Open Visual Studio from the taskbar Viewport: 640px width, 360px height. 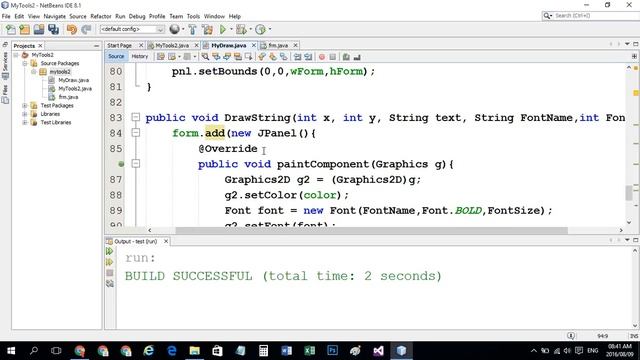pos(378,351)
